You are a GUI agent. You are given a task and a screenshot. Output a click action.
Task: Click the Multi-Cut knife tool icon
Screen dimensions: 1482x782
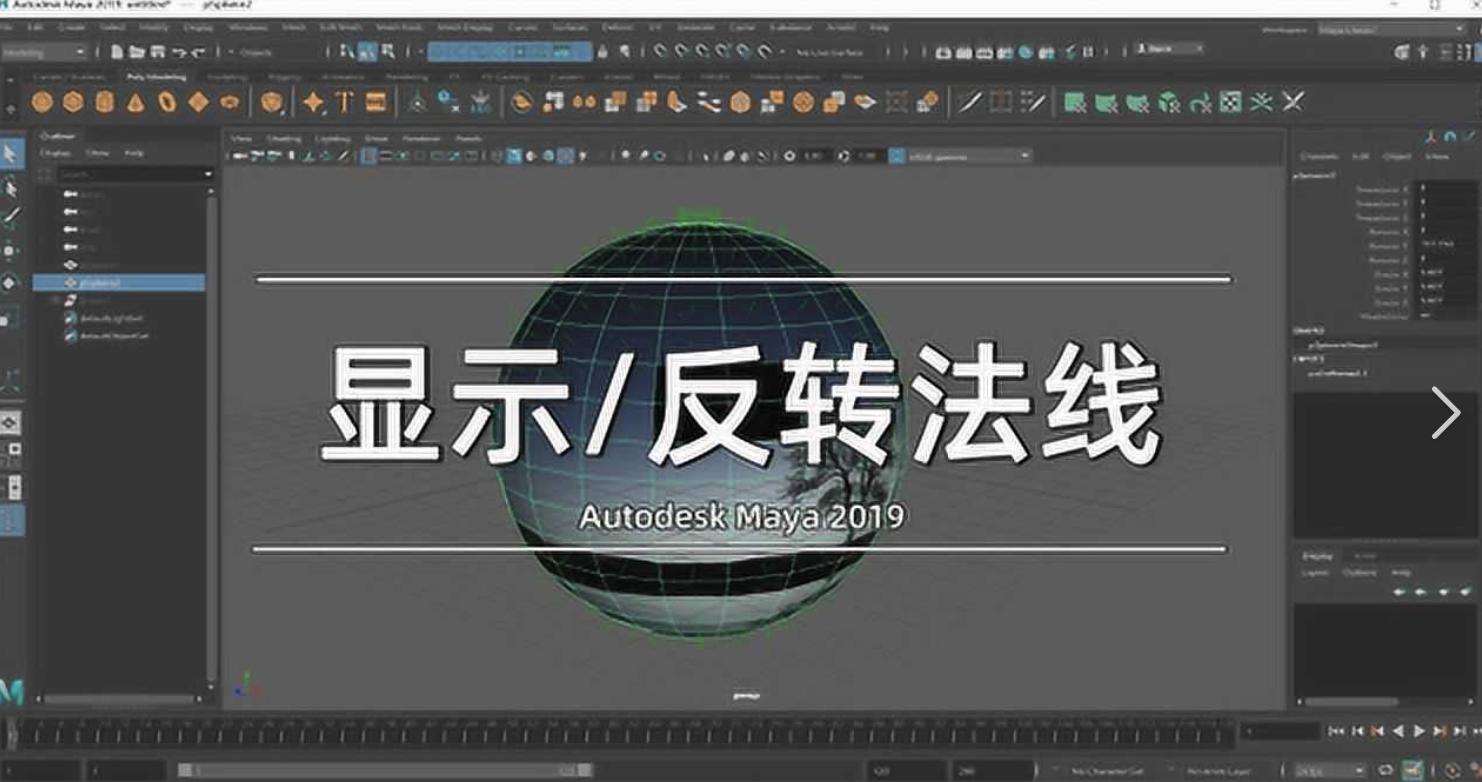coord(968,102)
